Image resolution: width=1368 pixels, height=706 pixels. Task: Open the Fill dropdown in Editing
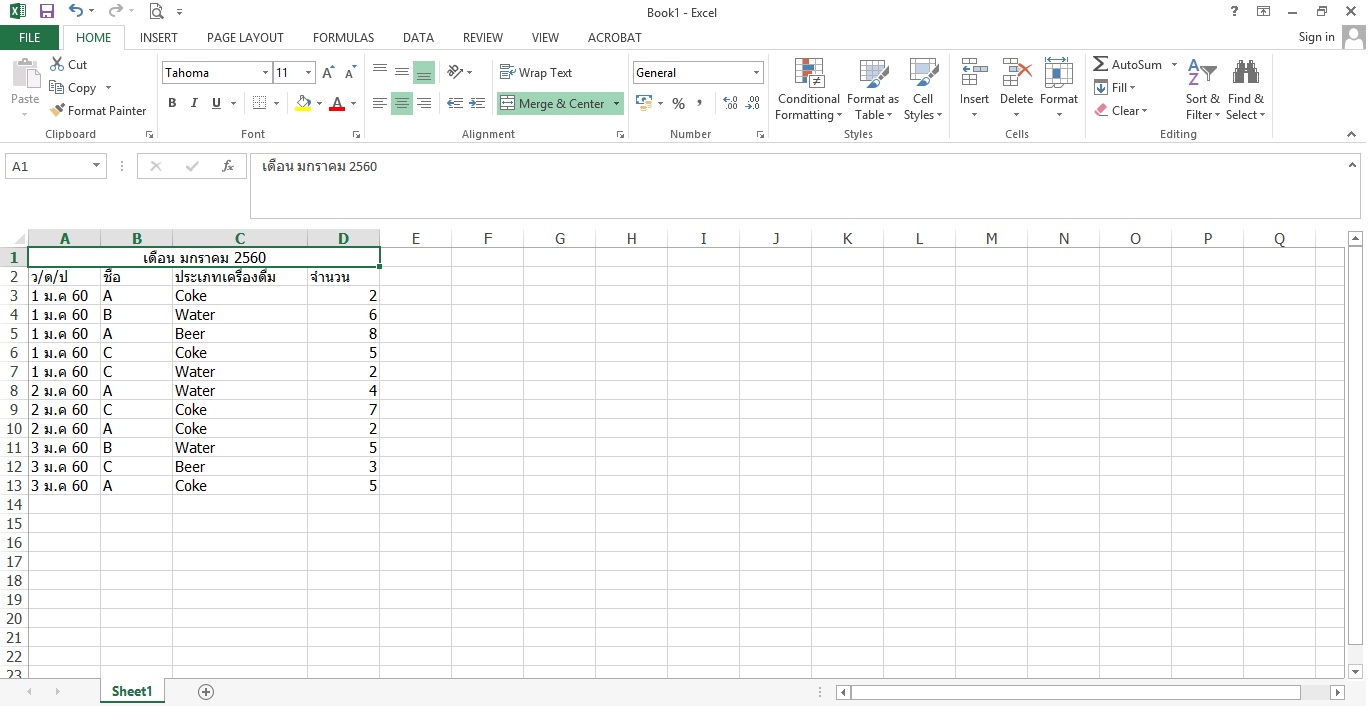(x=1115, y=88)
